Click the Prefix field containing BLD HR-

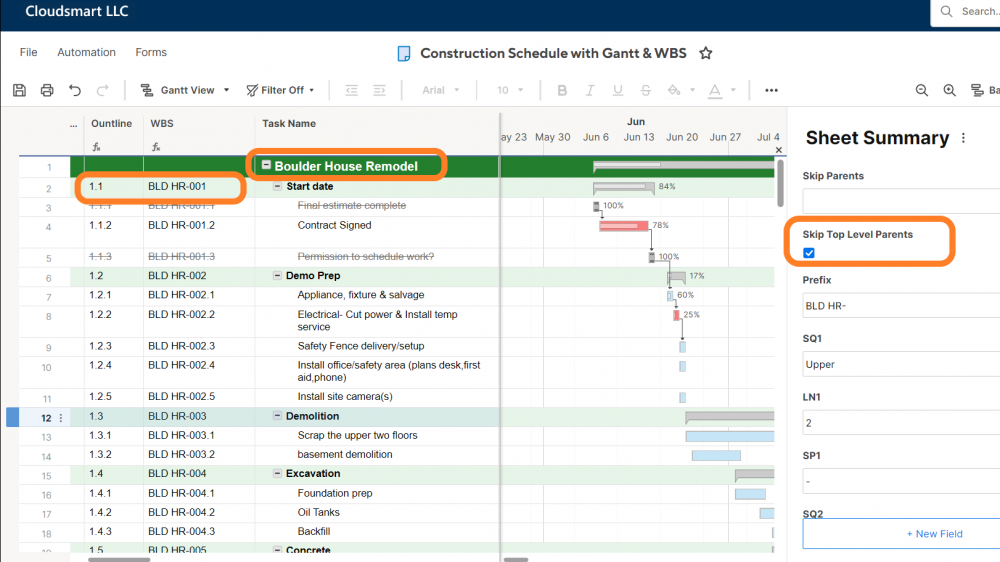[901, 306]
